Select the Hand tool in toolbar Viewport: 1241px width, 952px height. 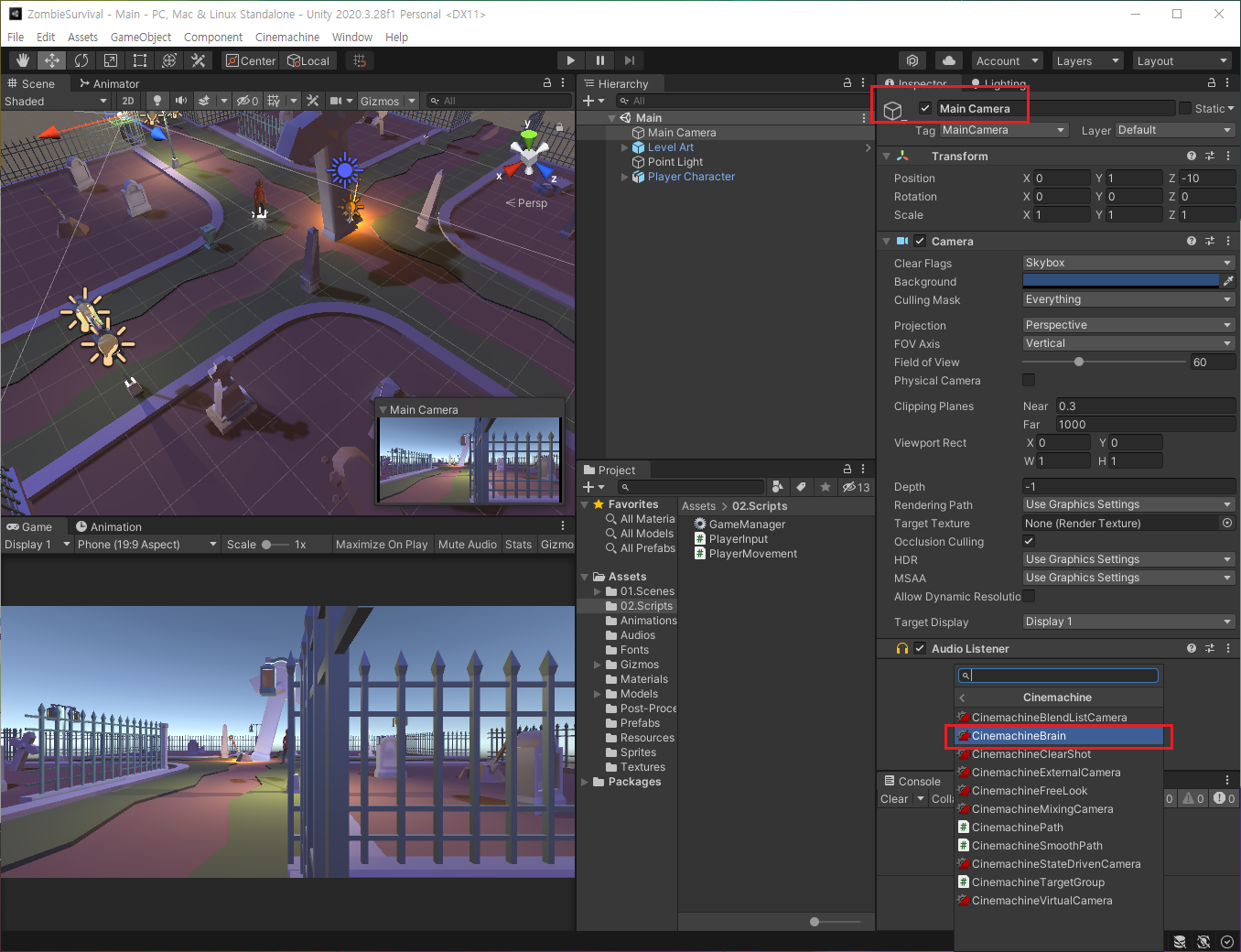tap(23, 60)
